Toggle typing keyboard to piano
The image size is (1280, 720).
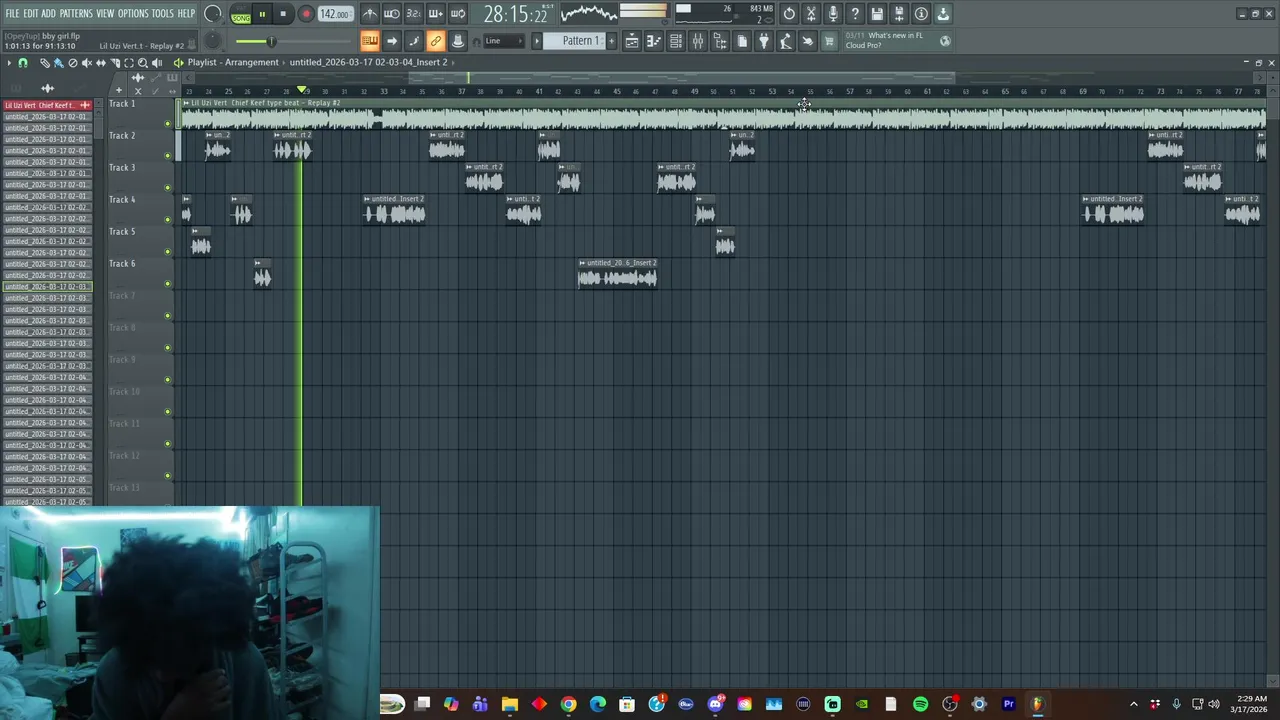click(x=370, y=41)
